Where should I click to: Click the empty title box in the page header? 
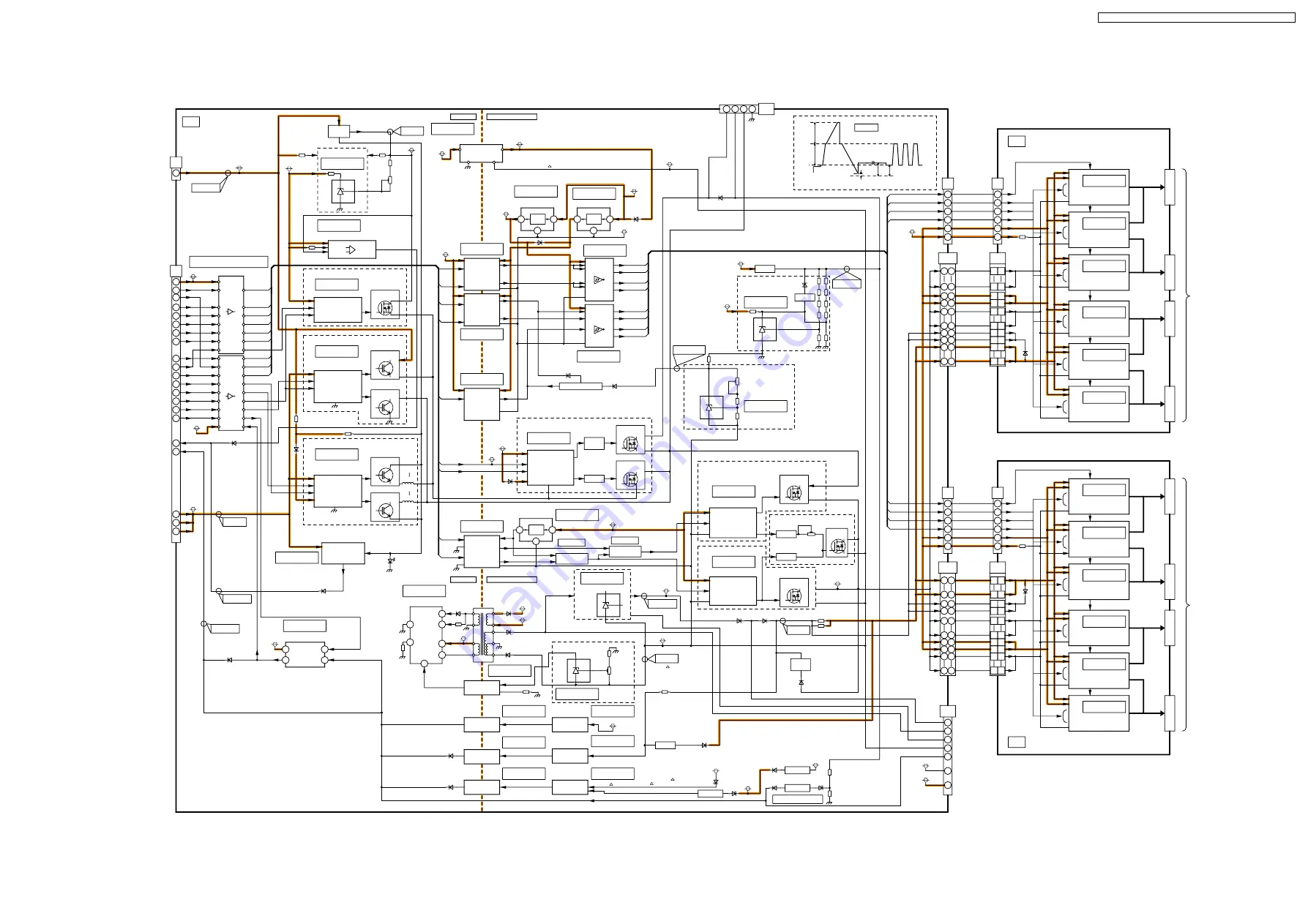click(x=1196, y=18)
